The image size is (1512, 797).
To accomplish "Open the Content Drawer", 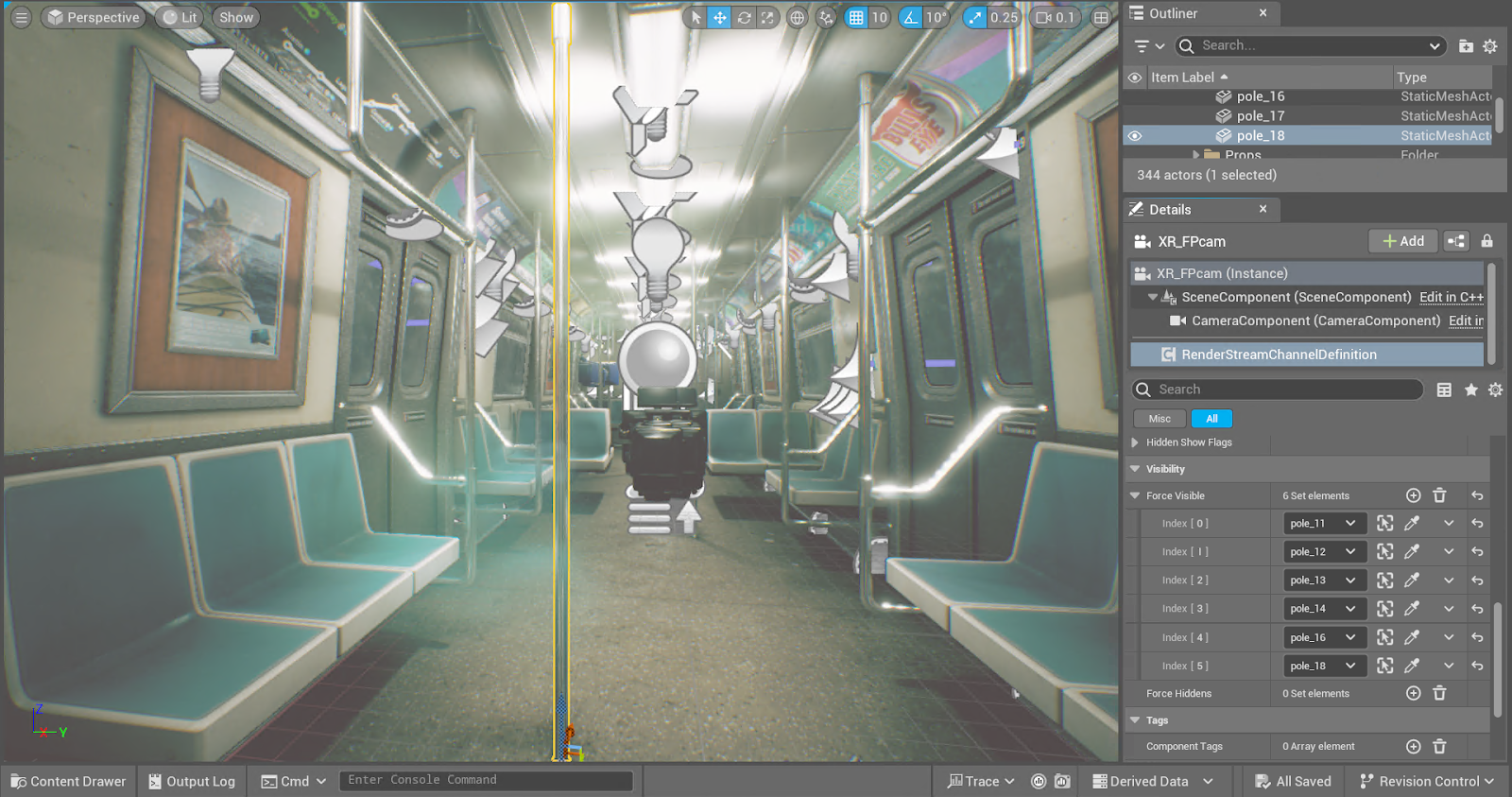I will (68, 781).
